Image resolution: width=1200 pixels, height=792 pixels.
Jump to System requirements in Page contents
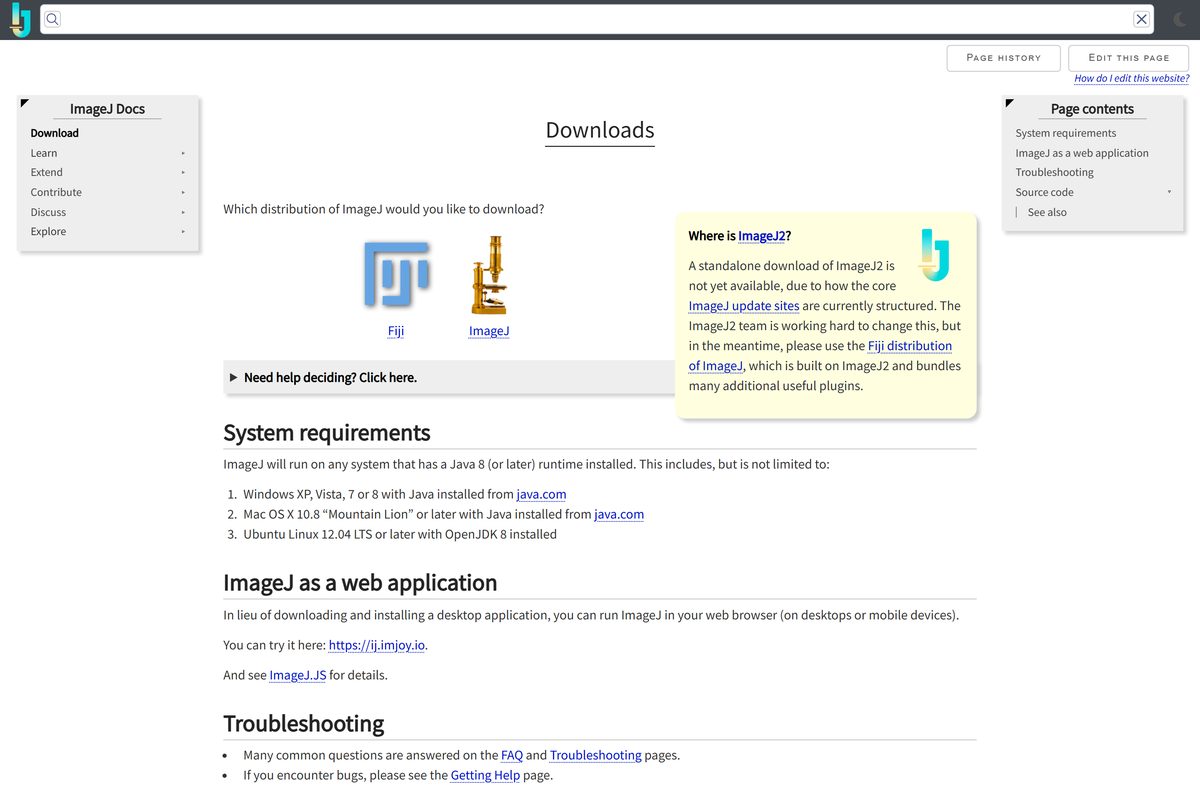tap(1065, 133)
